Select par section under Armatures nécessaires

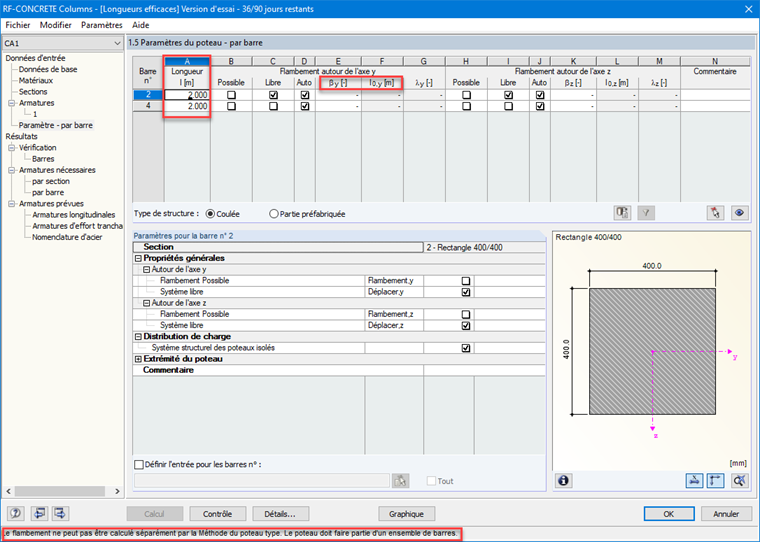coord(51,181)
